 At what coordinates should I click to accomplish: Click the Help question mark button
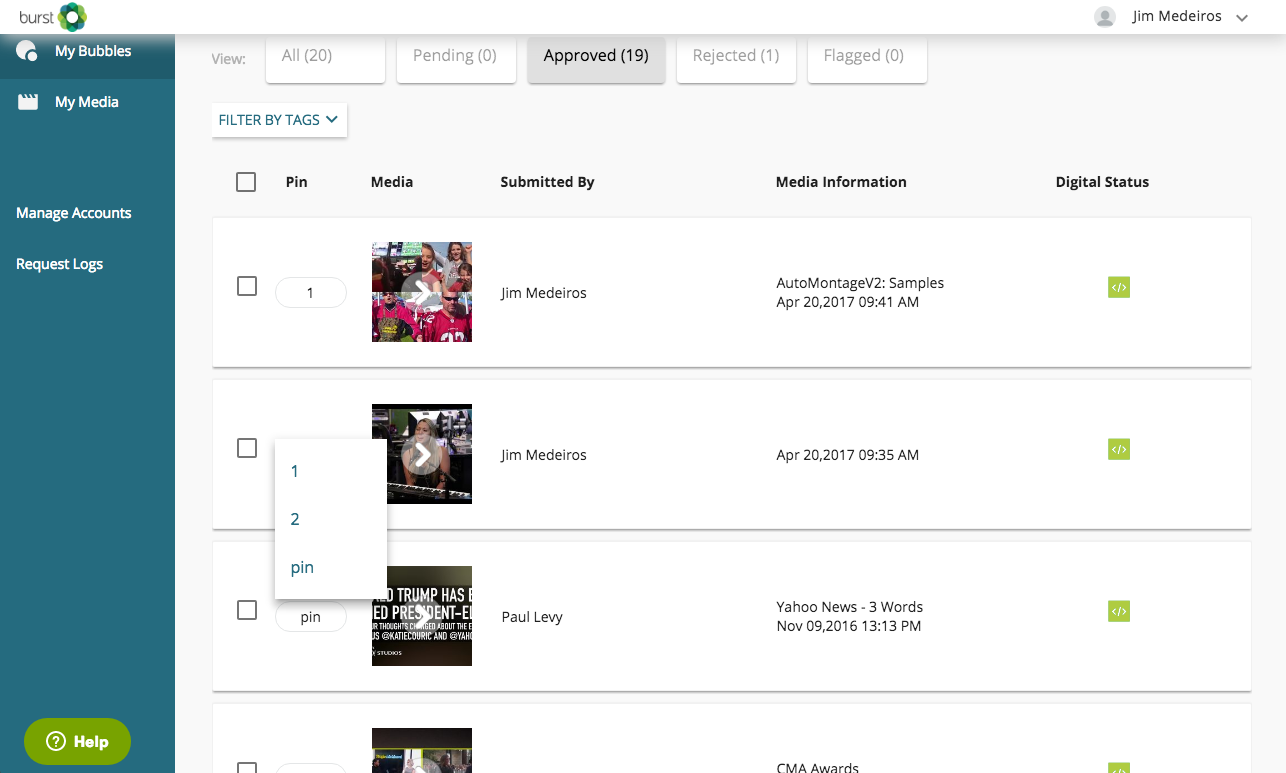[77, 742]
